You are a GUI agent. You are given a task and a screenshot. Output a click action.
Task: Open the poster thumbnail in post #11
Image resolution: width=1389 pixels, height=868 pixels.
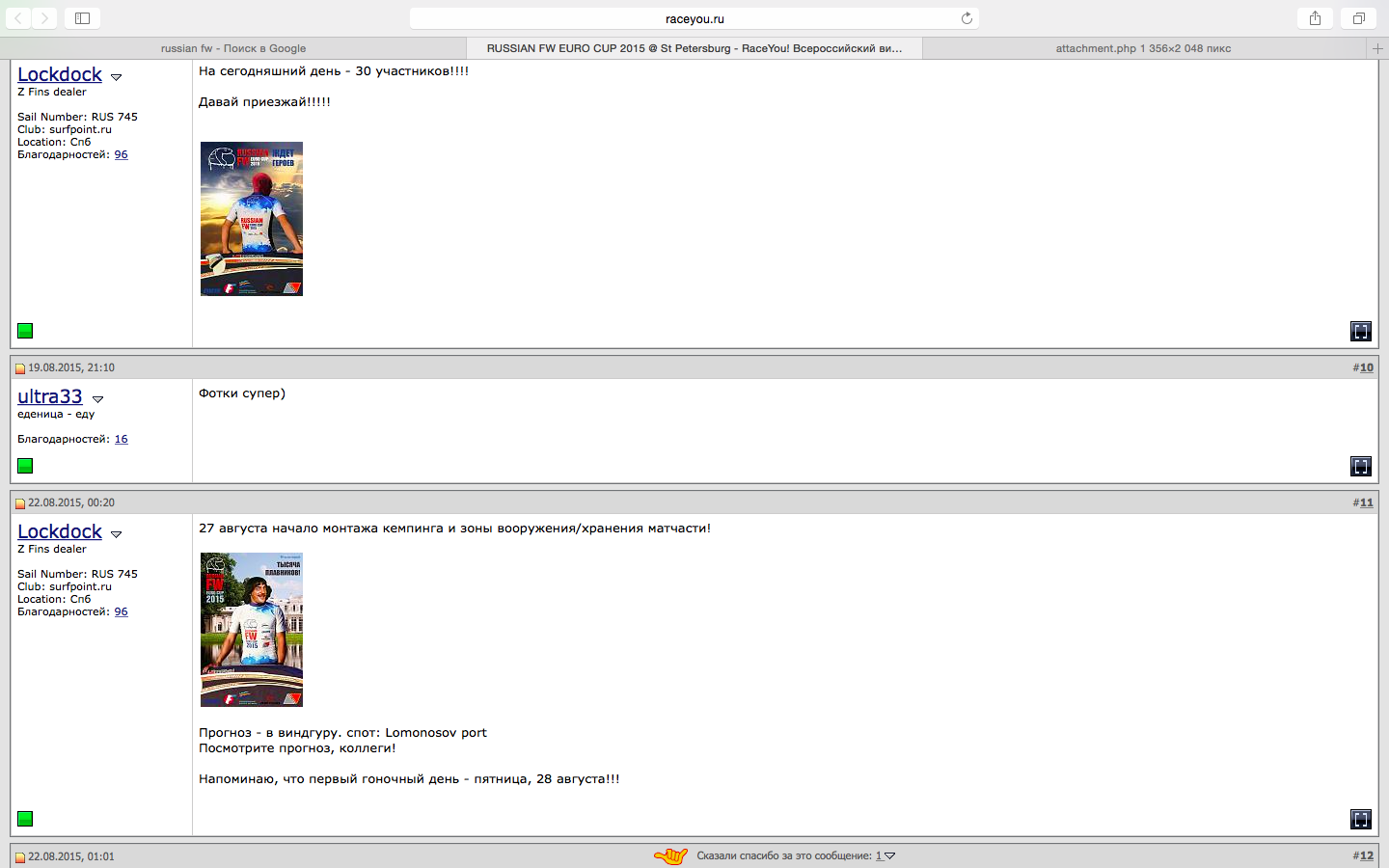pos(252,630)
